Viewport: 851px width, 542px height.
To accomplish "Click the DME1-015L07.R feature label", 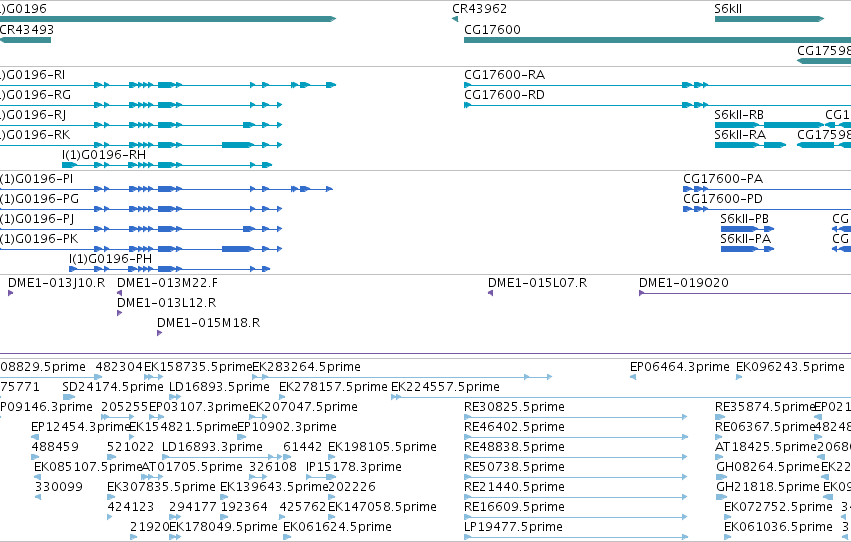I will pyautogui.click(x=537, y=283).
